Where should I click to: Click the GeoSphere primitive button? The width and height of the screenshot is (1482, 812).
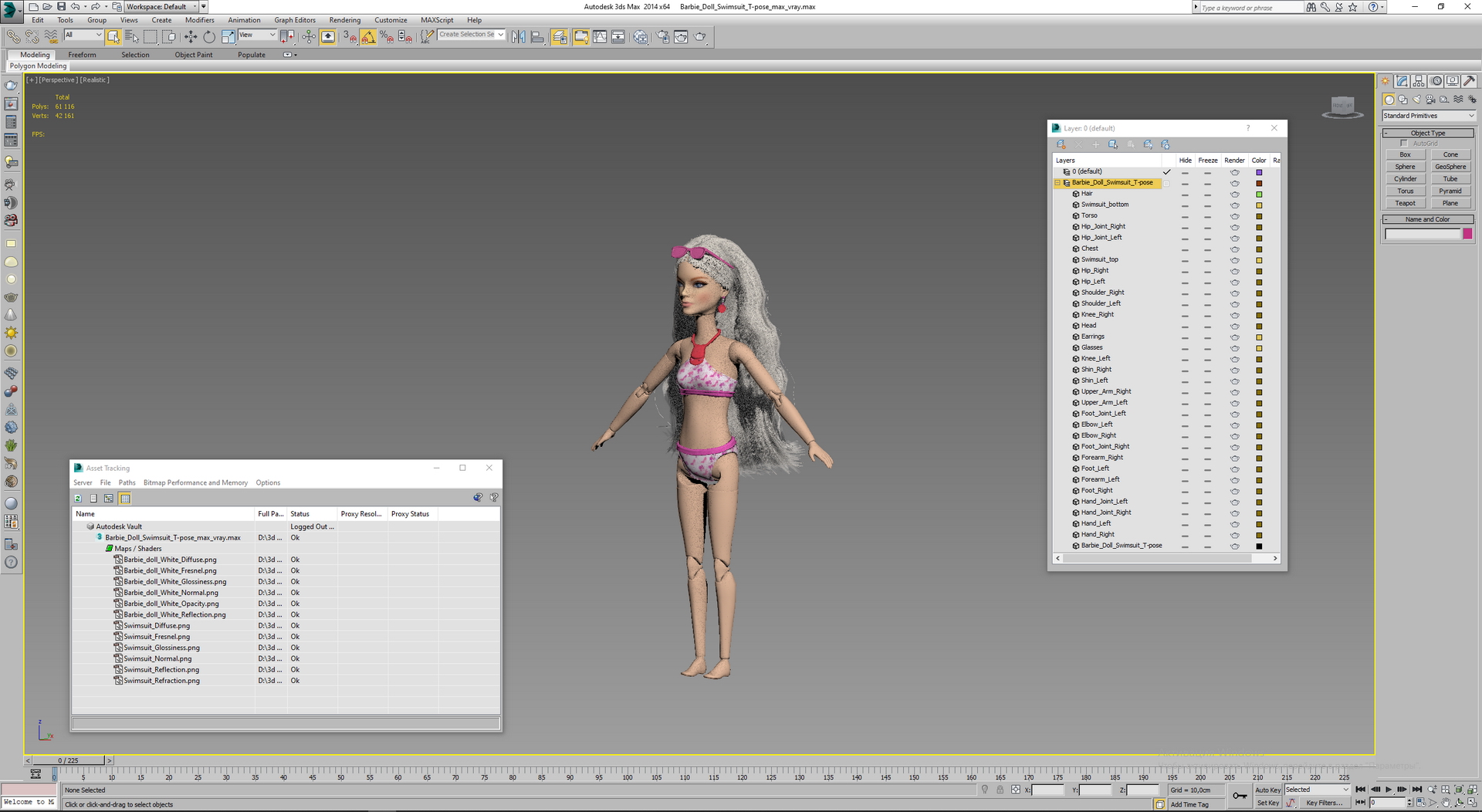pyautogui.click(x=1450, y=167)
